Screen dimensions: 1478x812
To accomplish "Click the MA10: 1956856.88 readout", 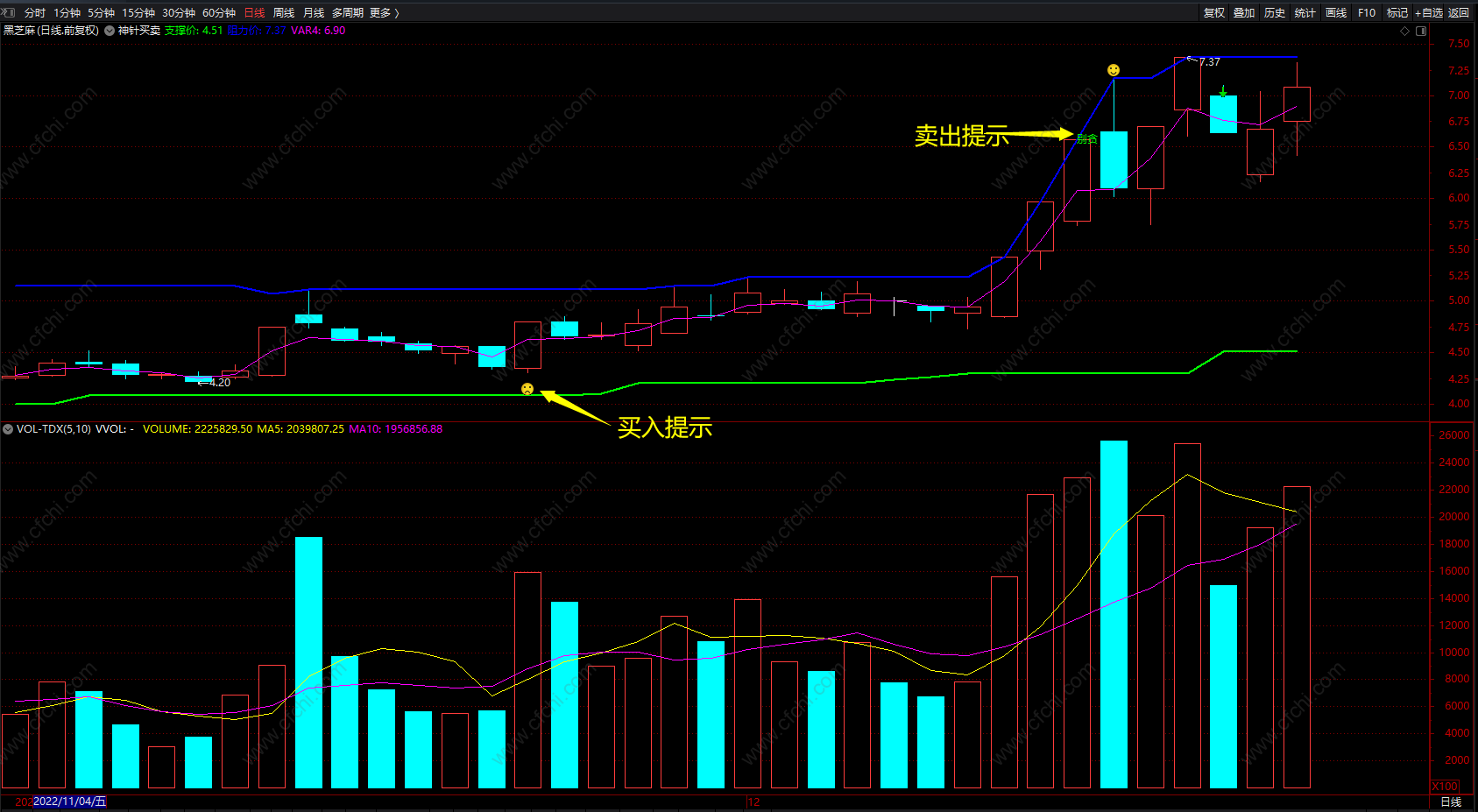I will [396, 429].
